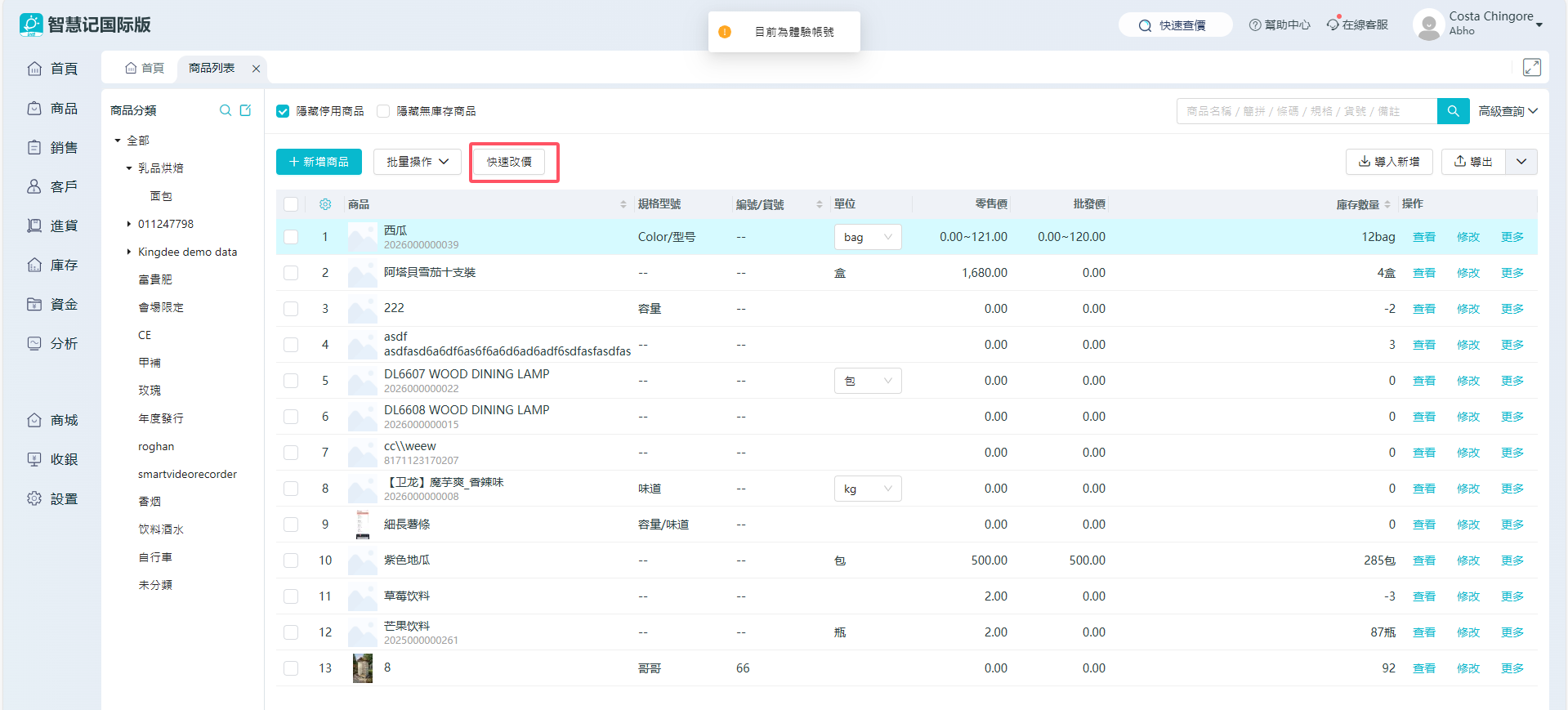
Task: Open 收銀 cashier in the sidebar
Action: [x=53, y=459]
